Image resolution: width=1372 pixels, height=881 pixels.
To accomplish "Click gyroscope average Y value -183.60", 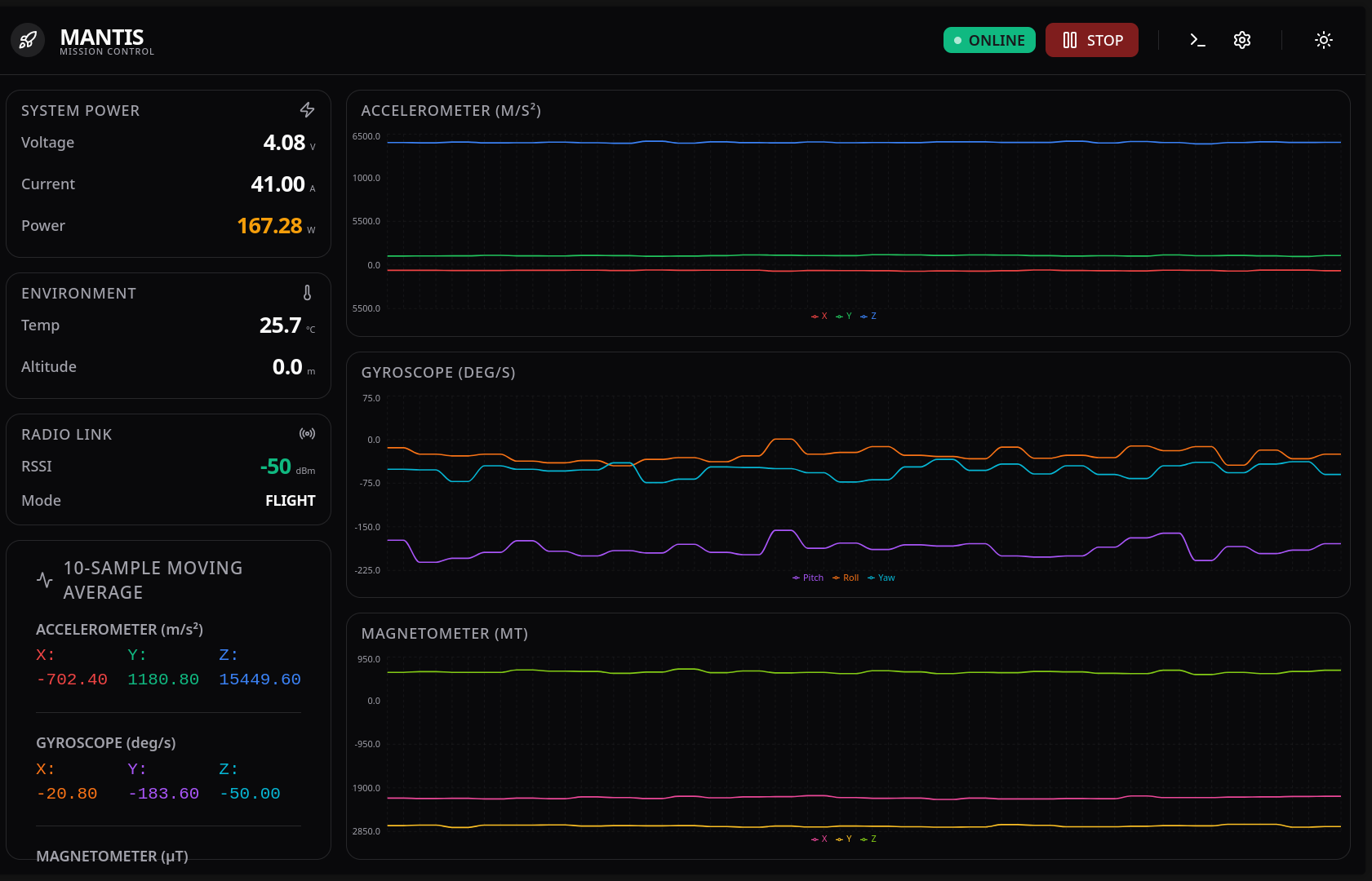I will point(163,794).
